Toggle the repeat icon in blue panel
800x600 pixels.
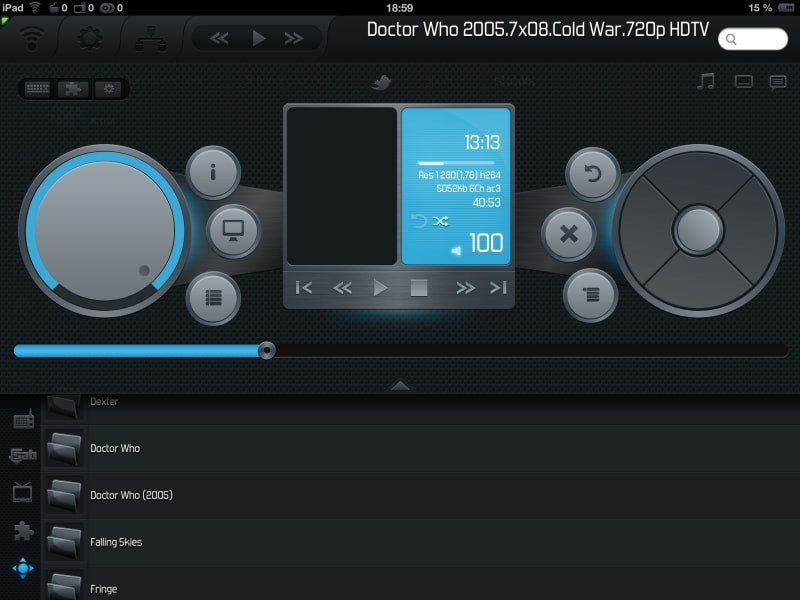pyautogui.click(x=419, y=221)
